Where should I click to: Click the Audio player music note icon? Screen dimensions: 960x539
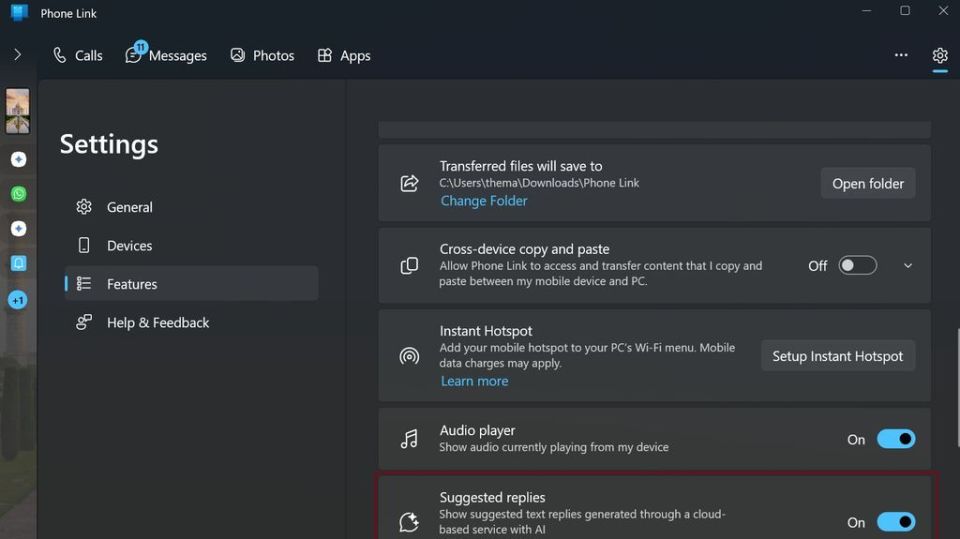pos(409,439)
